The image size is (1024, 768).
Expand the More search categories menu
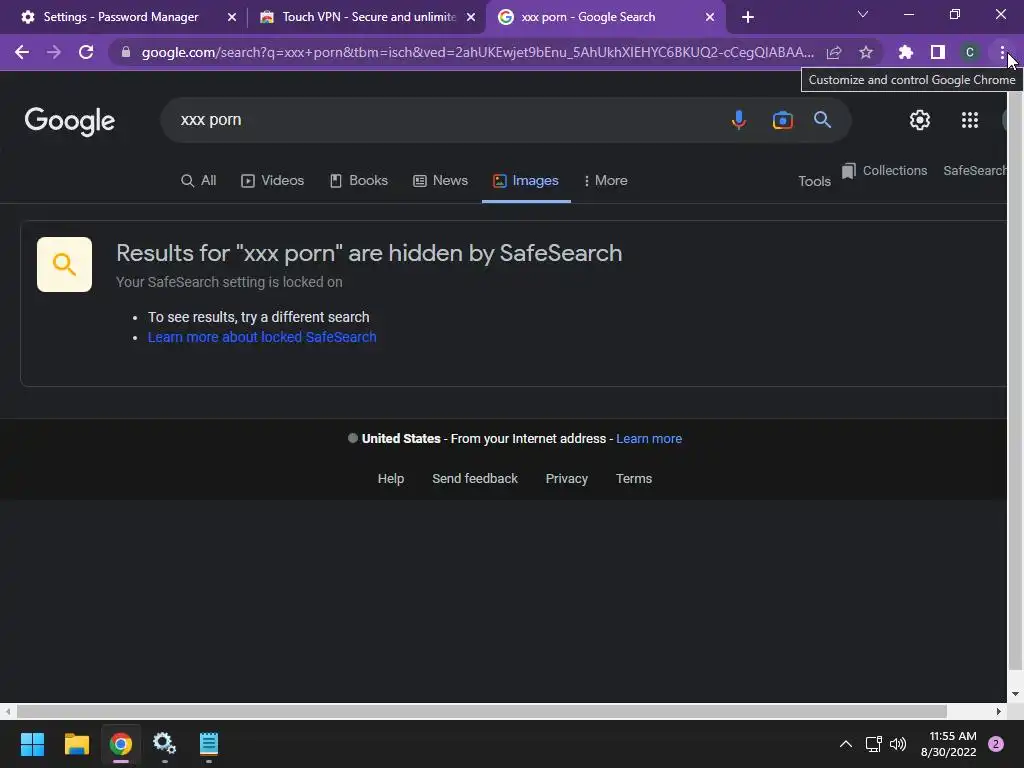coord(605,181)
